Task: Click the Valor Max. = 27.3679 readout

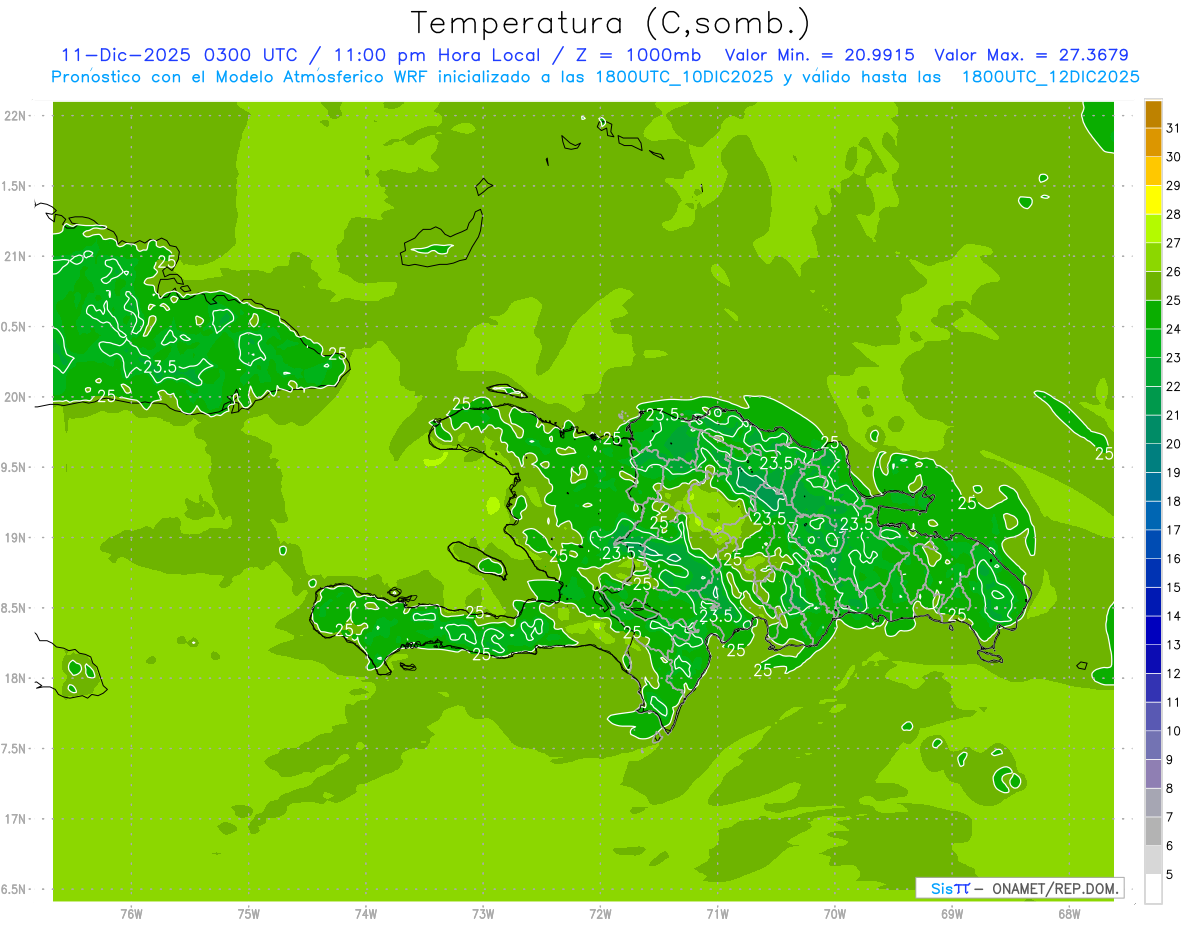Action: pos(1031,55)
